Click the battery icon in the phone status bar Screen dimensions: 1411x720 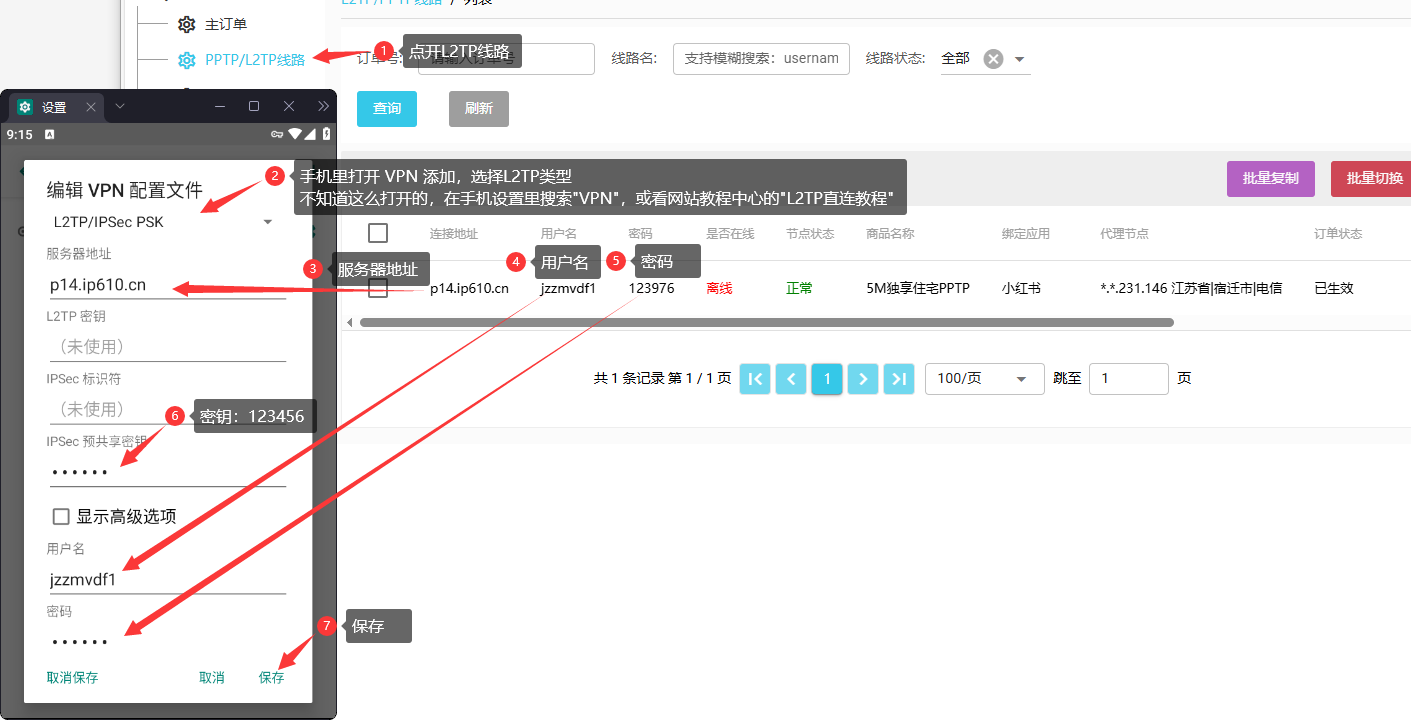click(x=326, y=134)
